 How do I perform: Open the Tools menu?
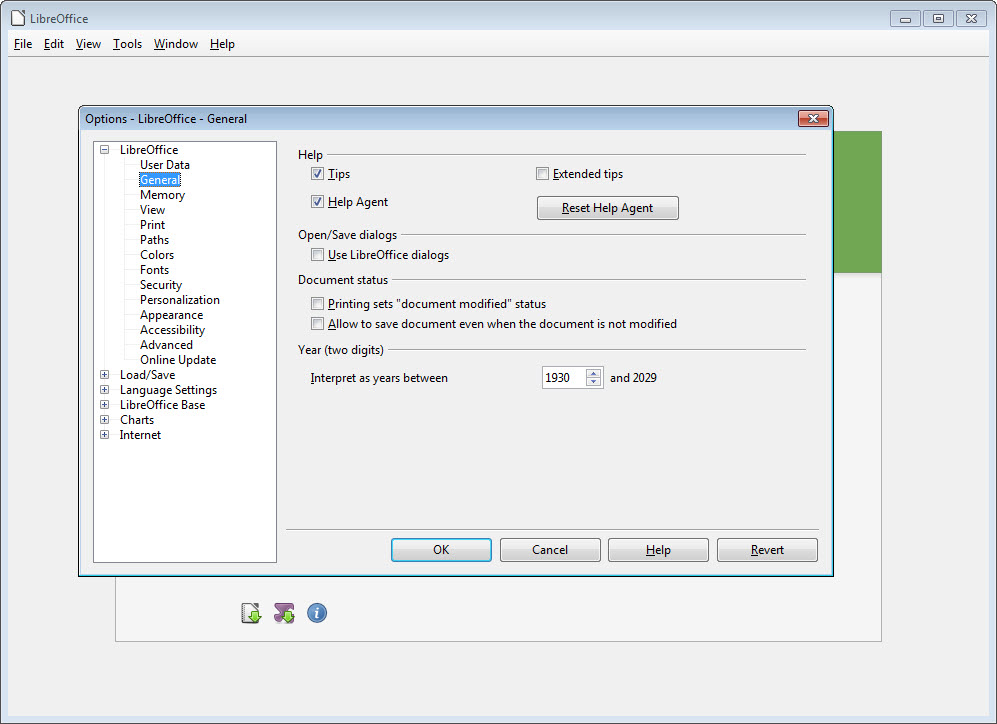pyautogui.click(x=127, y=44)
